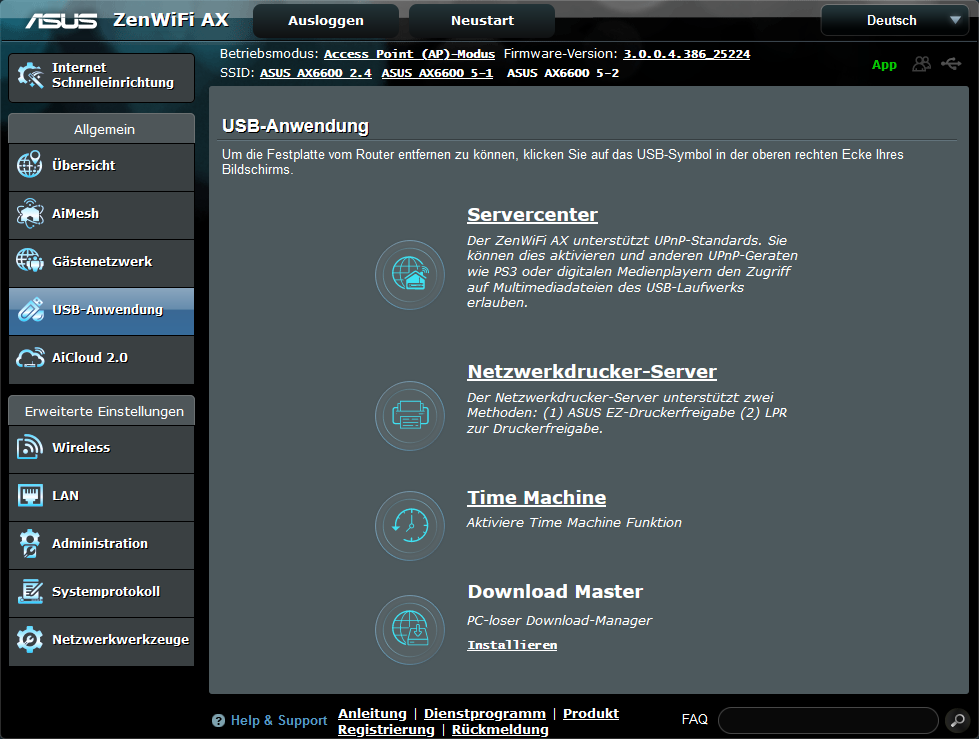Open the Netzwerkwerkzeuge entry
The width and height of the screenshot is (979, 739).
click(101, 642)
